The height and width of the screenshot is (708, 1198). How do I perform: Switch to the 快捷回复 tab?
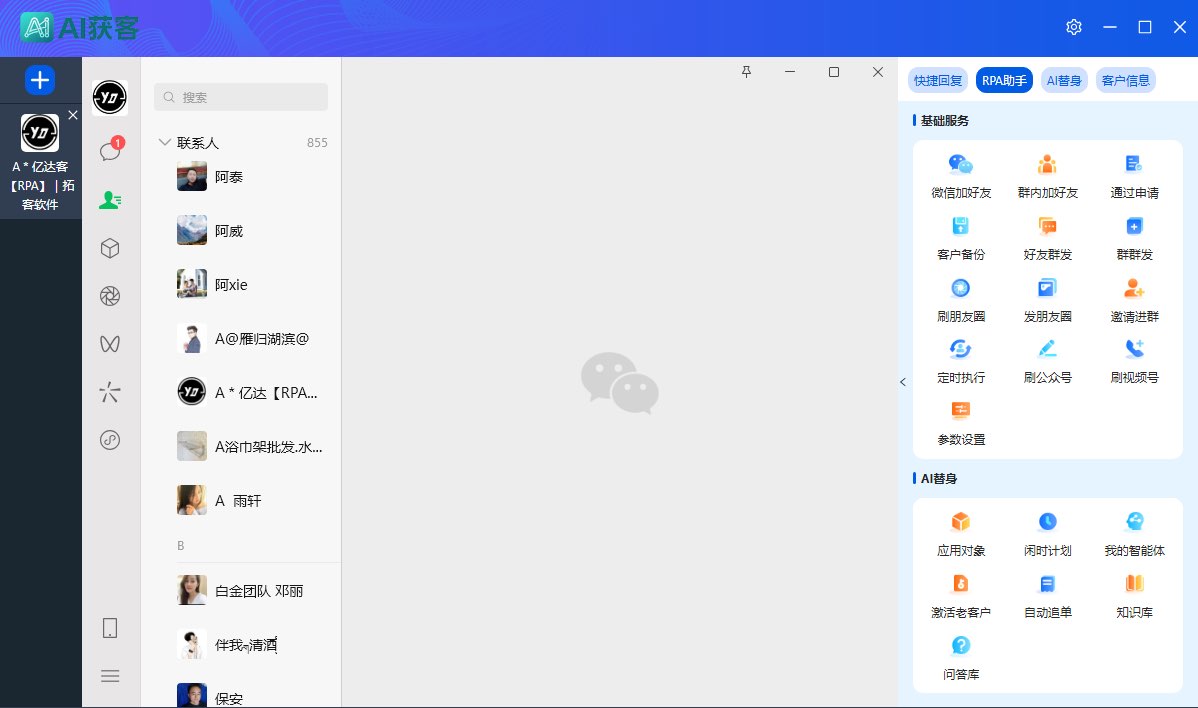tap(938, 81)
